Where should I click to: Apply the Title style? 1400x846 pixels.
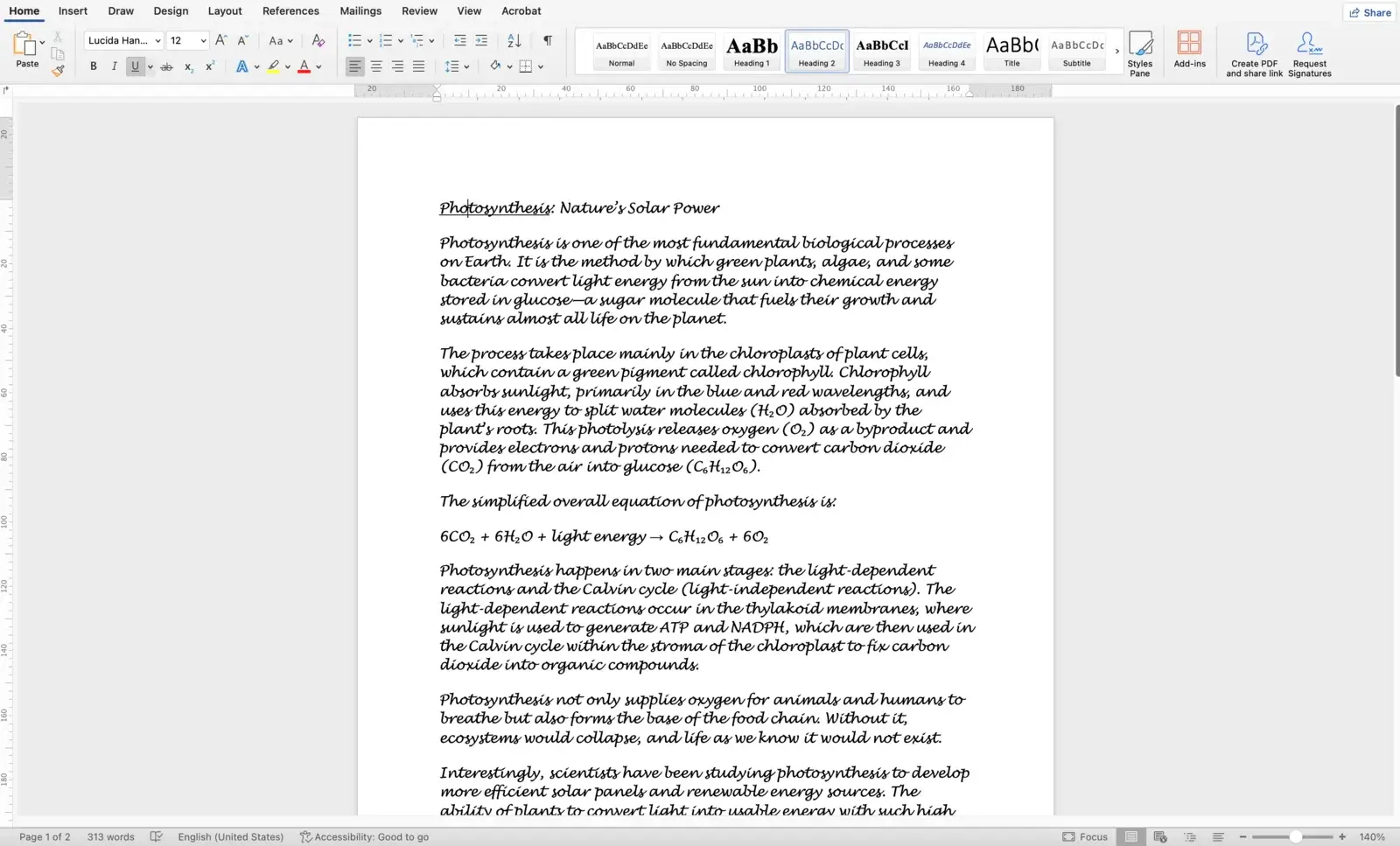1011,52
